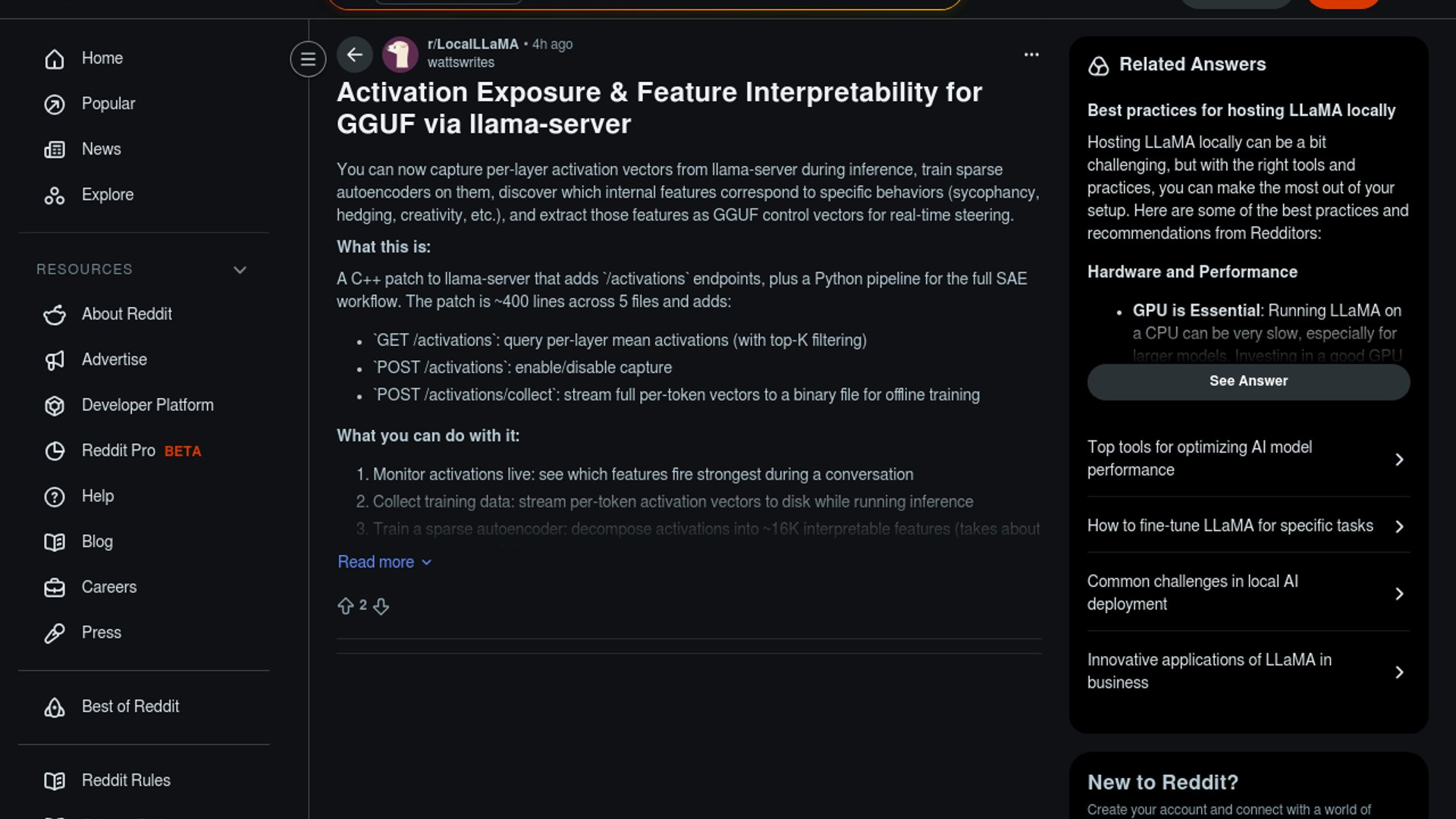The height and width of the screenshot is (819, 1456).
Task: Collapse the Resources section chevron
Action: tap(240, 270)
